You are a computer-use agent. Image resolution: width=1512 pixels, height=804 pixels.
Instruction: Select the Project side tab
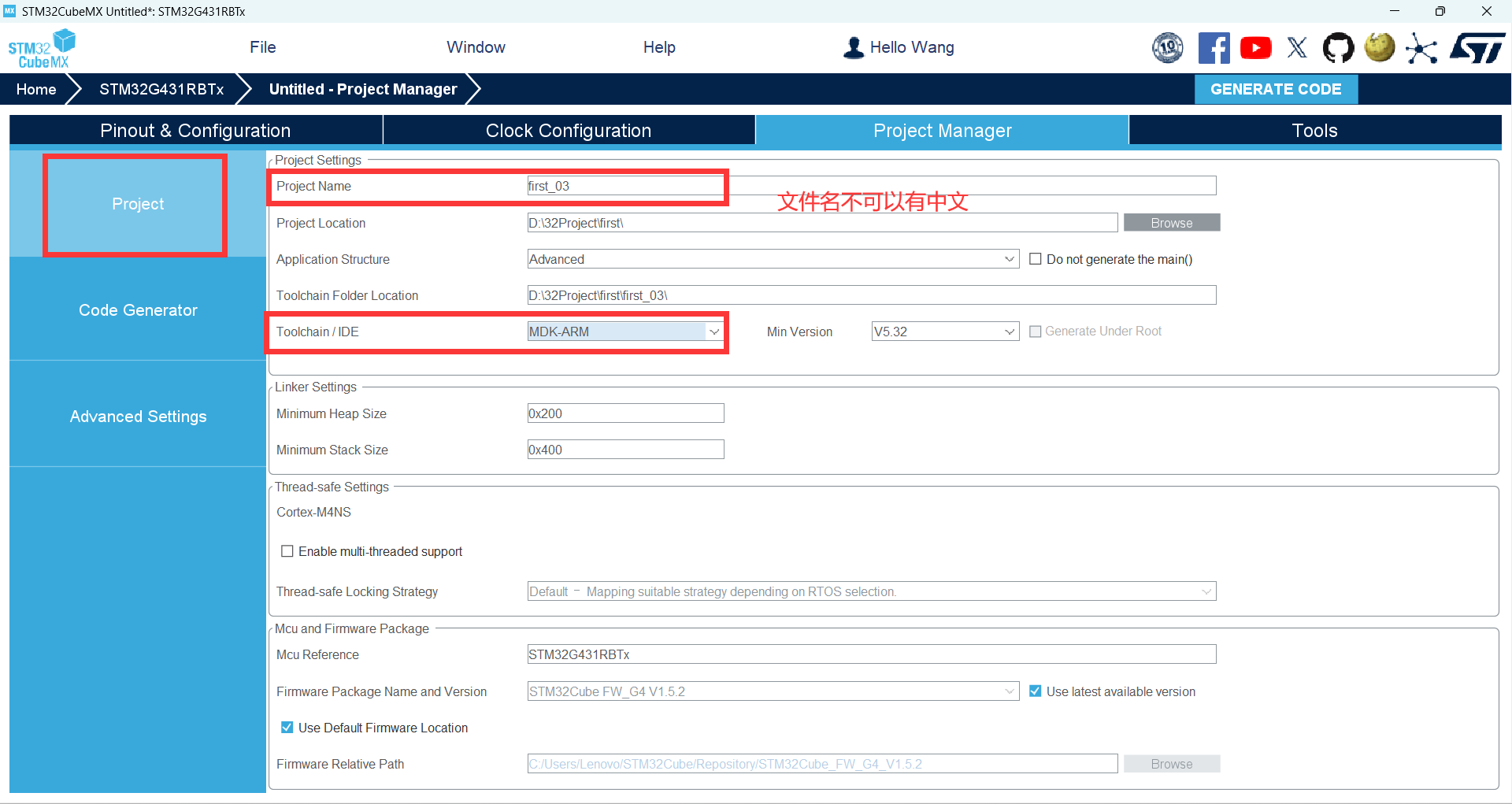click(x=138, y=204)
